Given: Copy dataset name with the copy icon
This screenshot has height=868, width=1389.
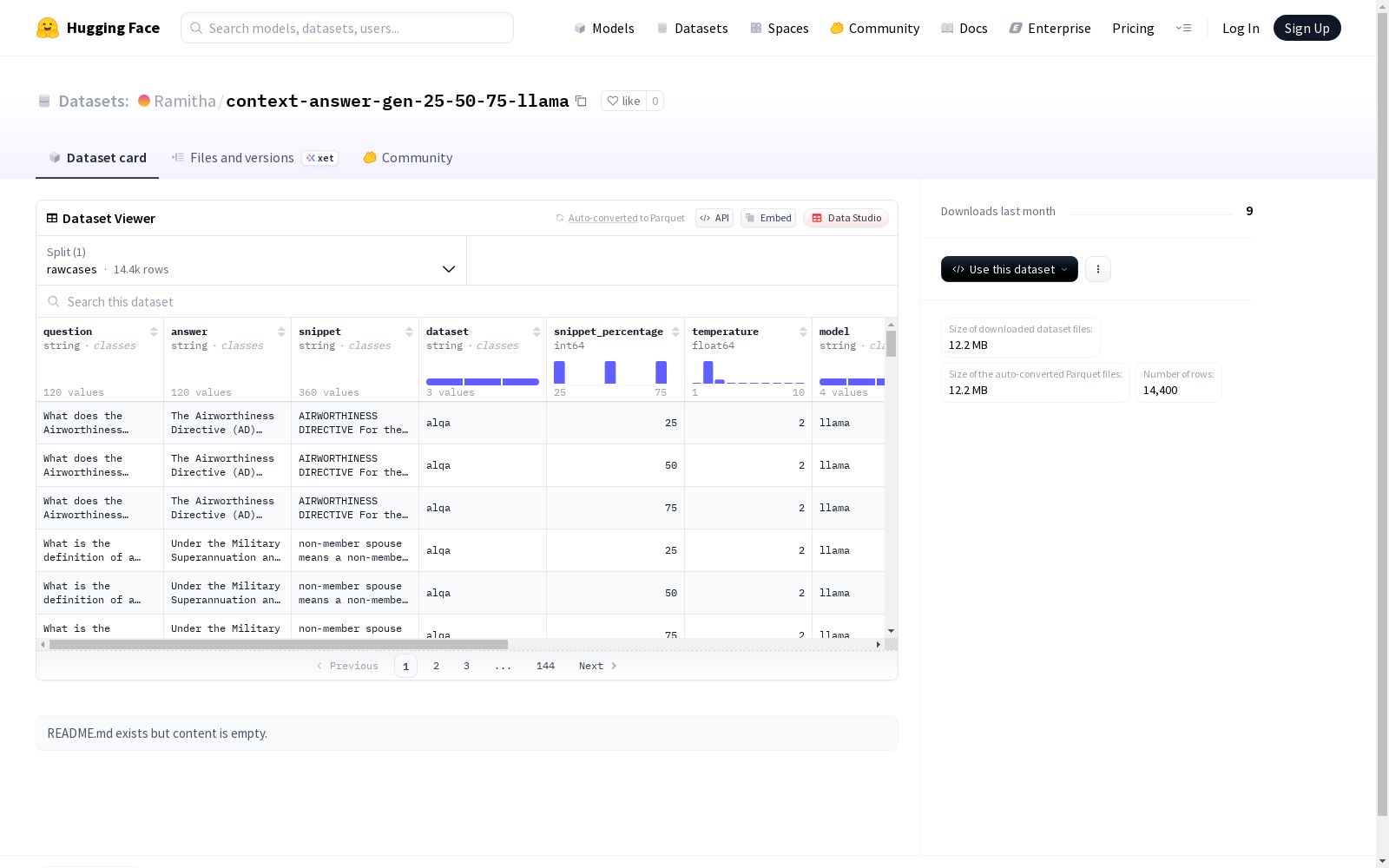Looking at the screenshot, I should tap(581, 101).
